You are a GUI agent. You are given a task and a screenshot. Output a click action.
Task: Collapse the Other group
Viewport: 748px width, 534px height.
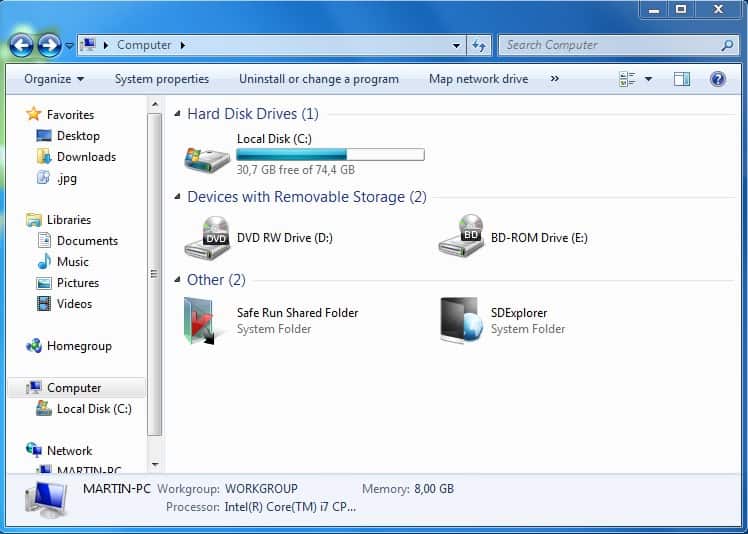click(x=177, y=280)
